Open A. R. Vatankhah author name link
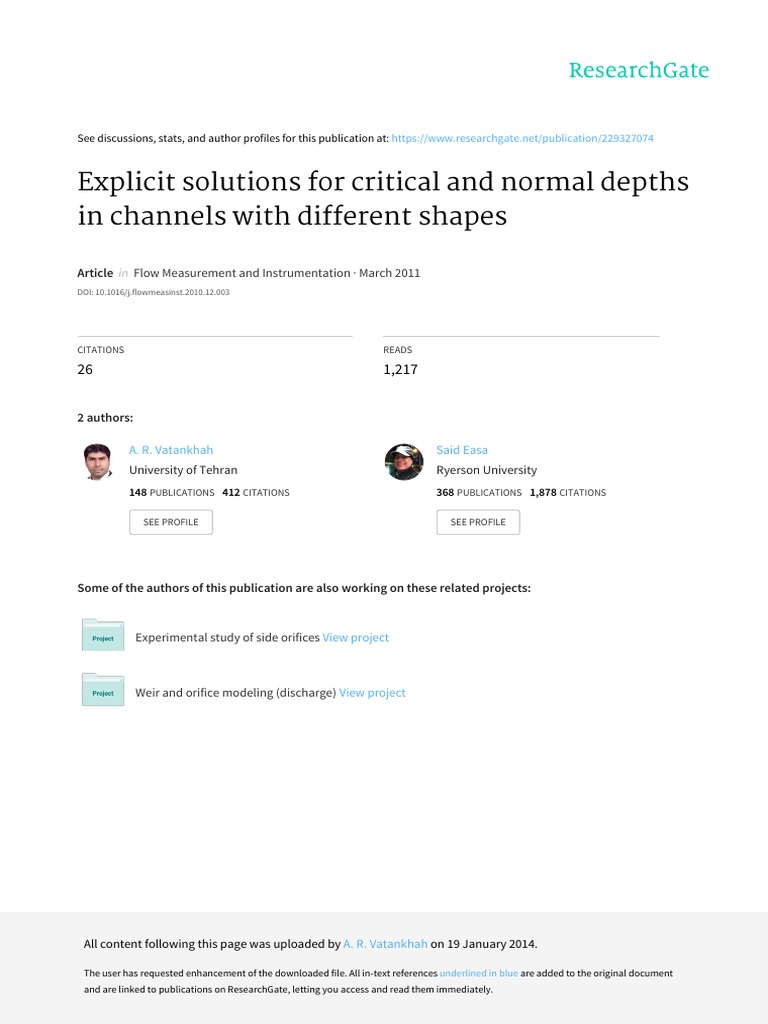 171,450
